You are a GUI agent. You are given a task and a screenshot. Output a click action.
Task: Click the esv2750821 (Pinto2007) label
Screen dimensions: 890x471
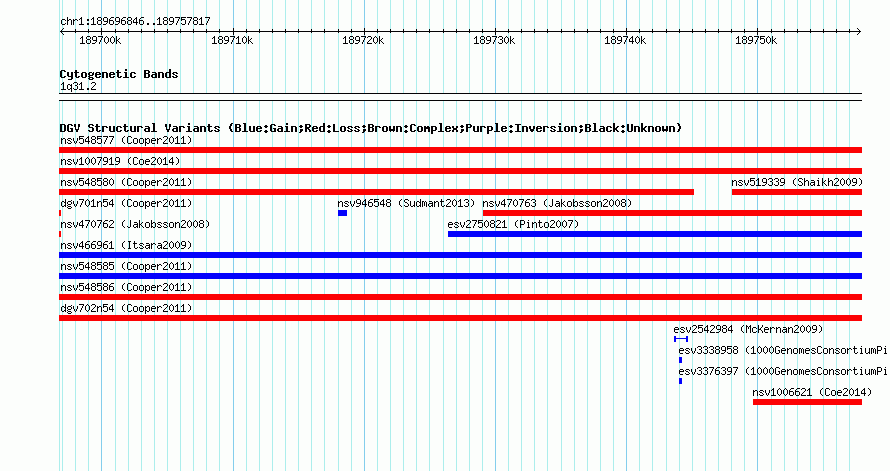tap(513, 224)
